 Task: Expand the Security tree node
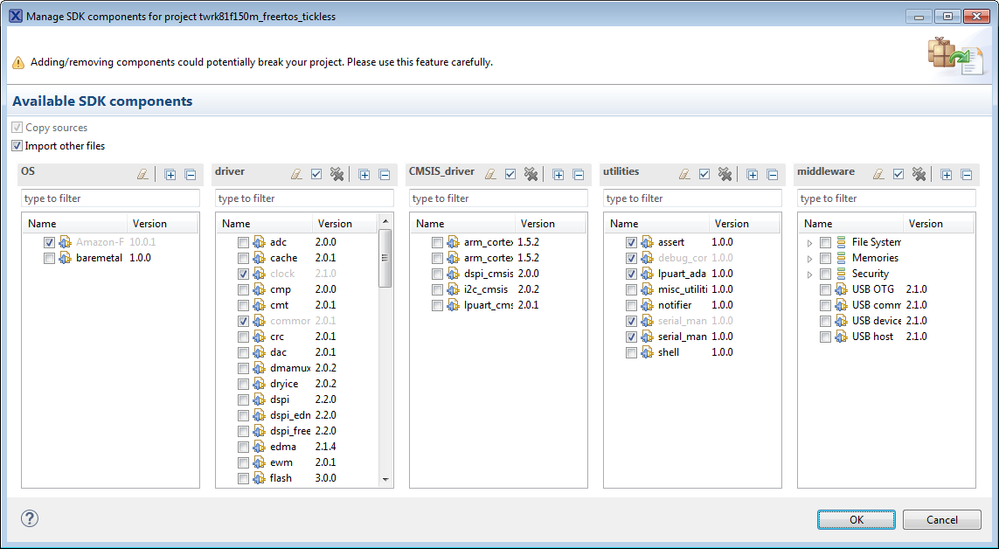tap(809, 274)
